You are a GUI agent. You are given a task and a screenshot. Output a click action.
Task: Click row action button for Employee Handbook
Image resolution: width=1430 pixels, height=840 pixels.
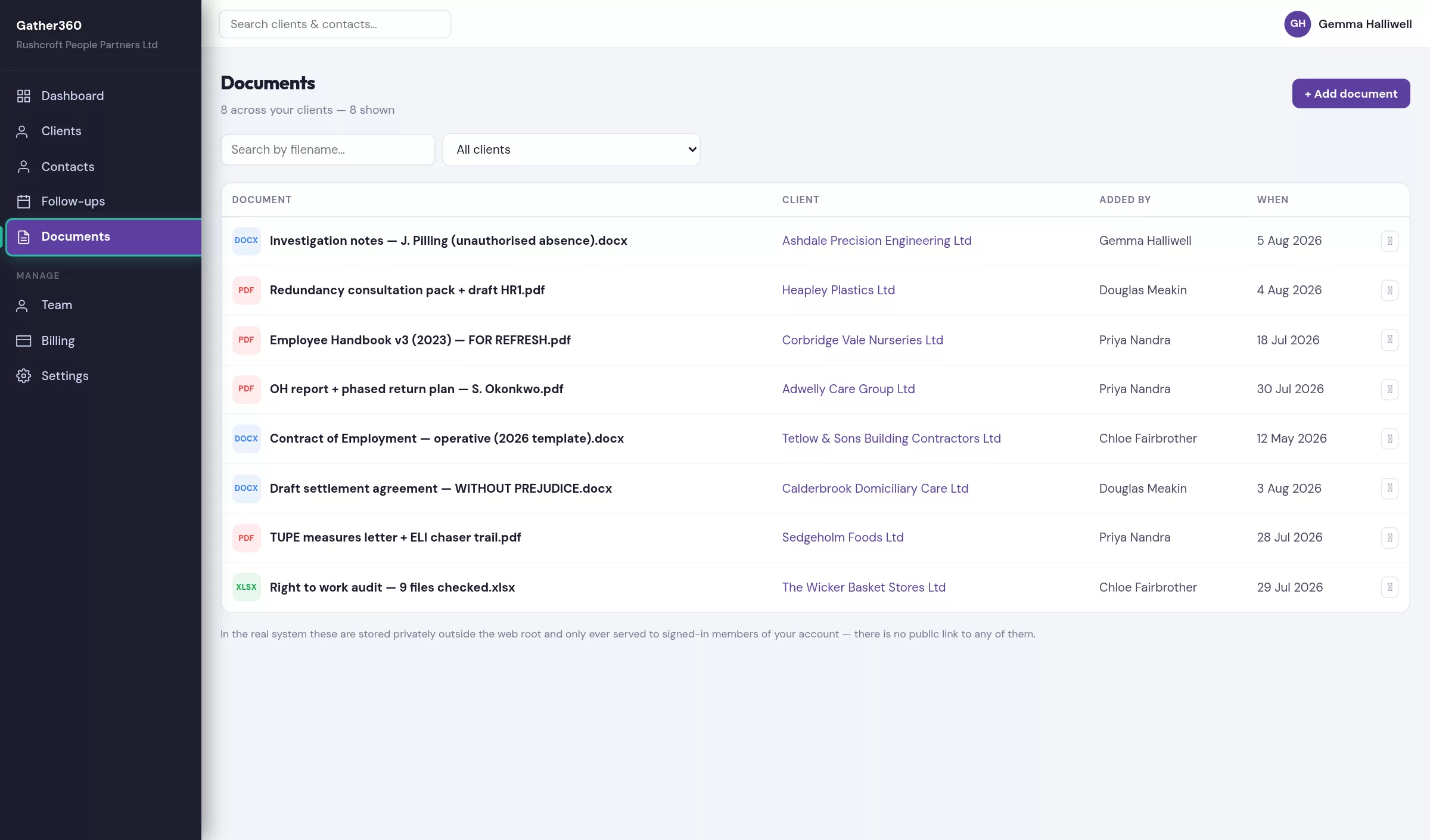pos(1389,340)
